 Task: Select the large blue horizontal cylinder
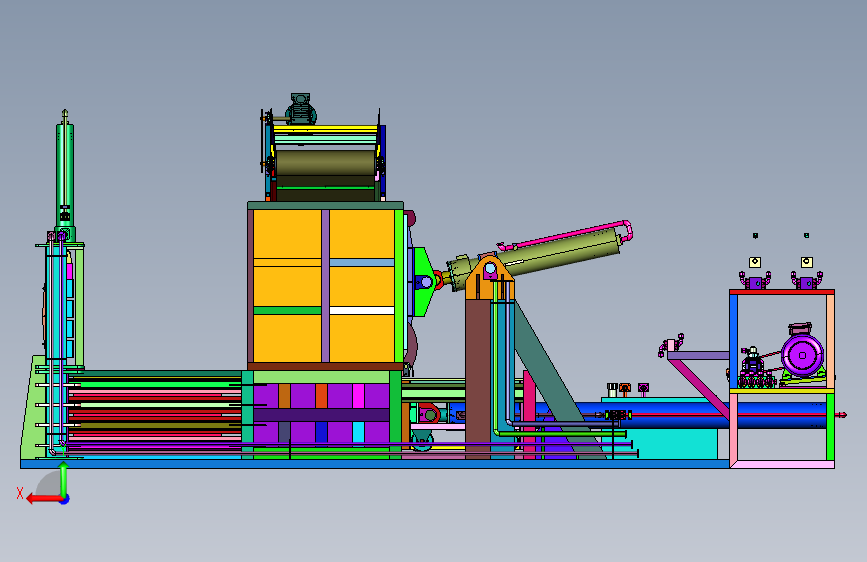point(669,415)
